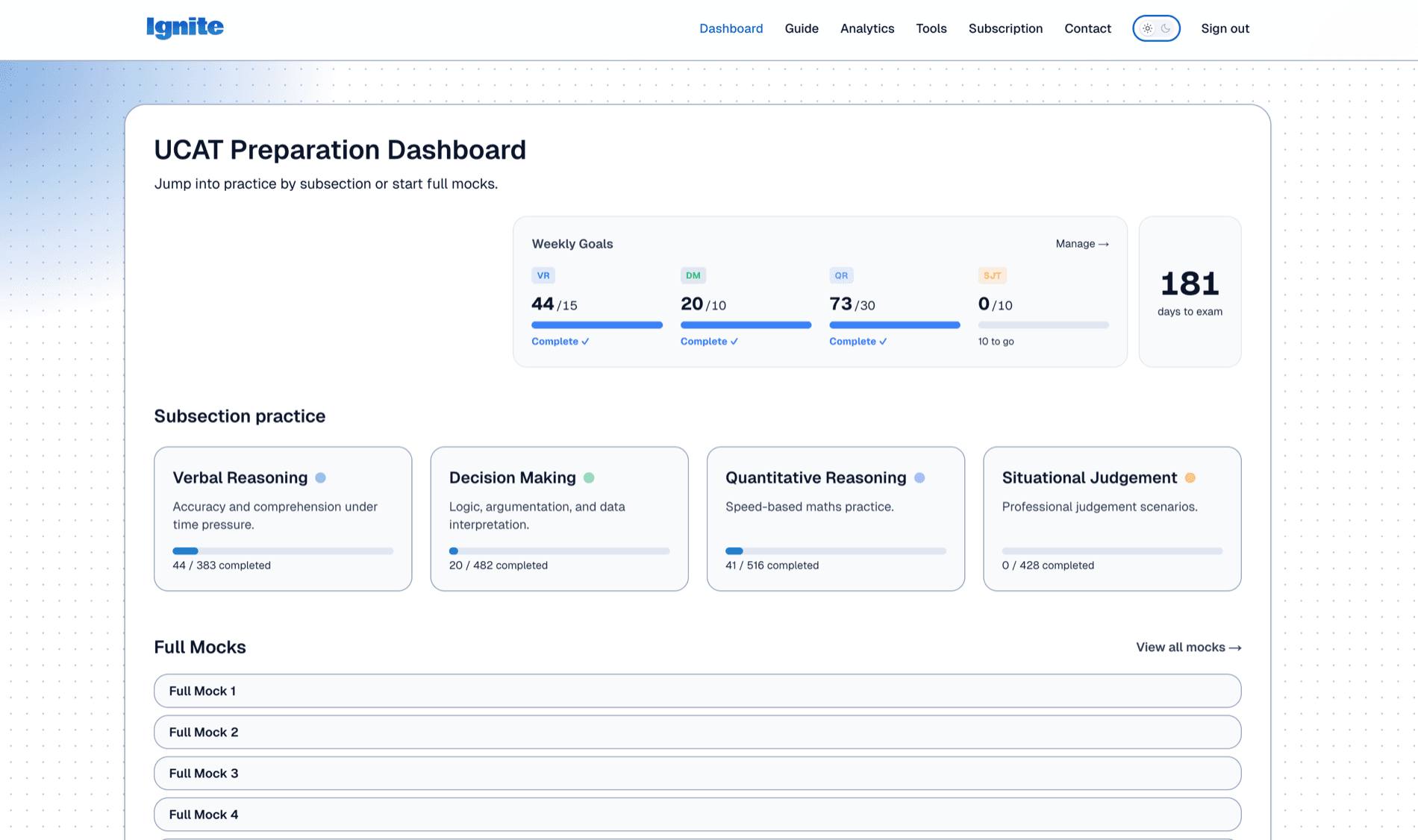Click Decision Making card progress bar
1418x840 pixels.
click(559, 551)
